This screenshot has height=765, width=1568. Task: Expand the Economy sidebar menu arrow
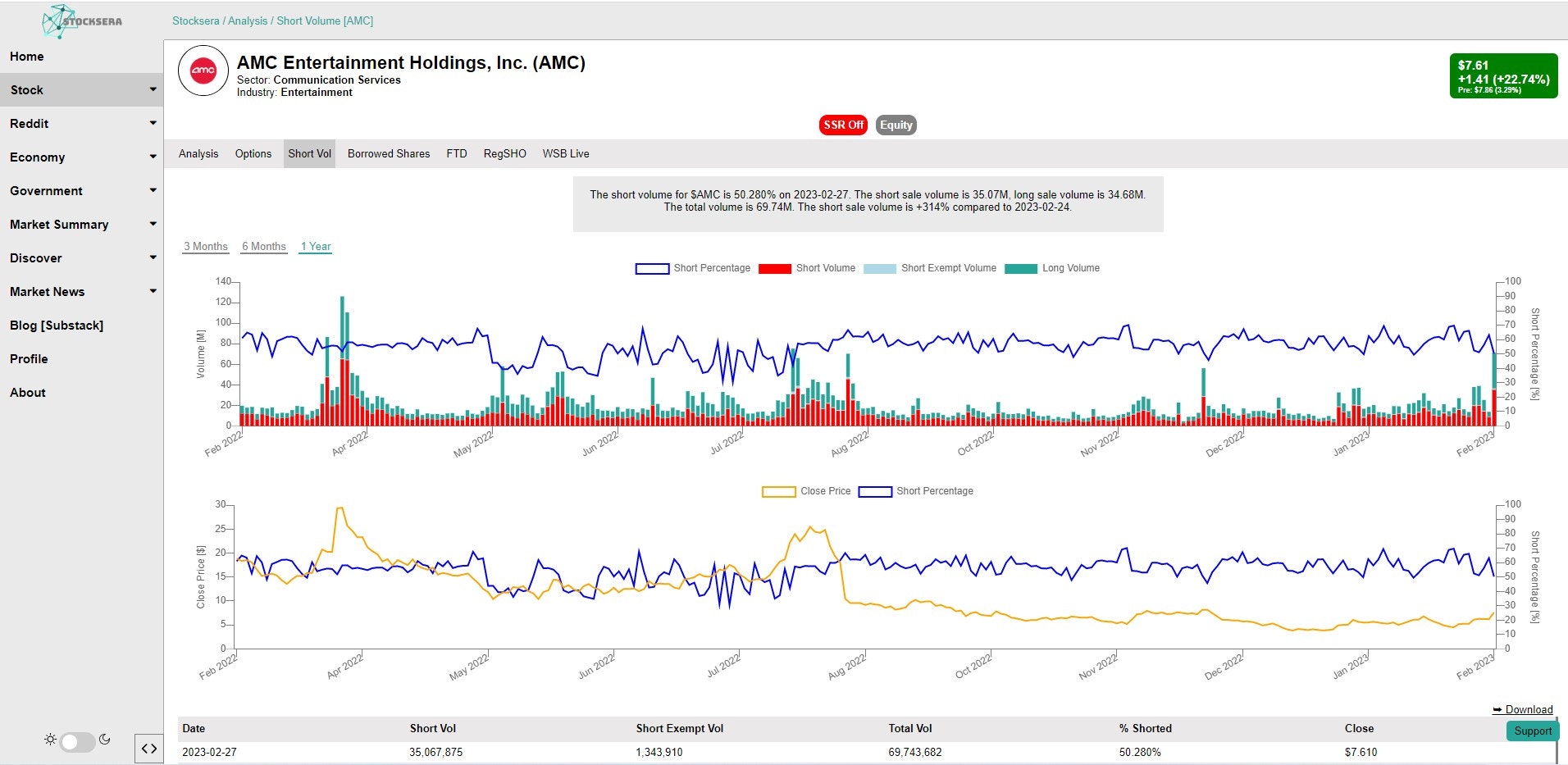click(x=153, y=157)
